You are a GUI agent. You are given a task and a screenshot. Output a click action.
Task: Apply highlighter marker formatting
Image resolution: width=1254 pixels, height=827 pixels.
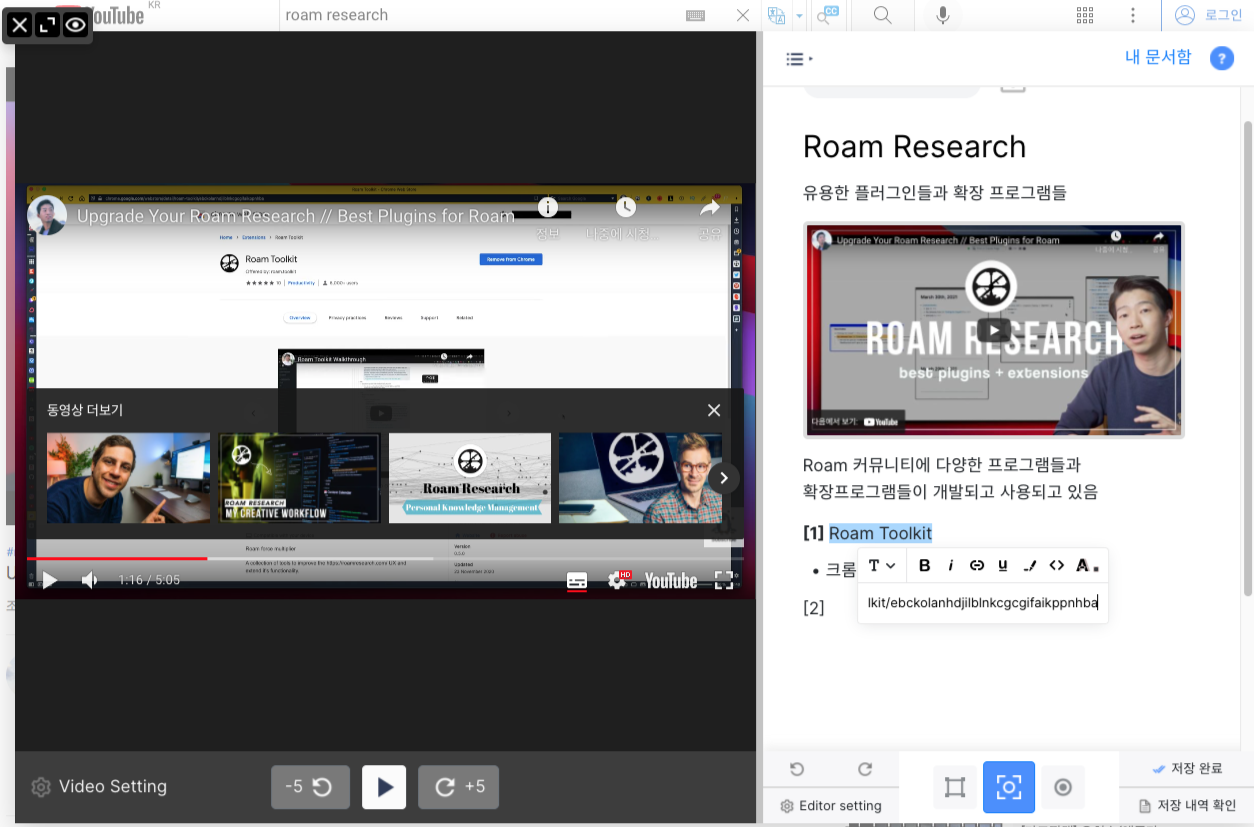coord(1030,566)
